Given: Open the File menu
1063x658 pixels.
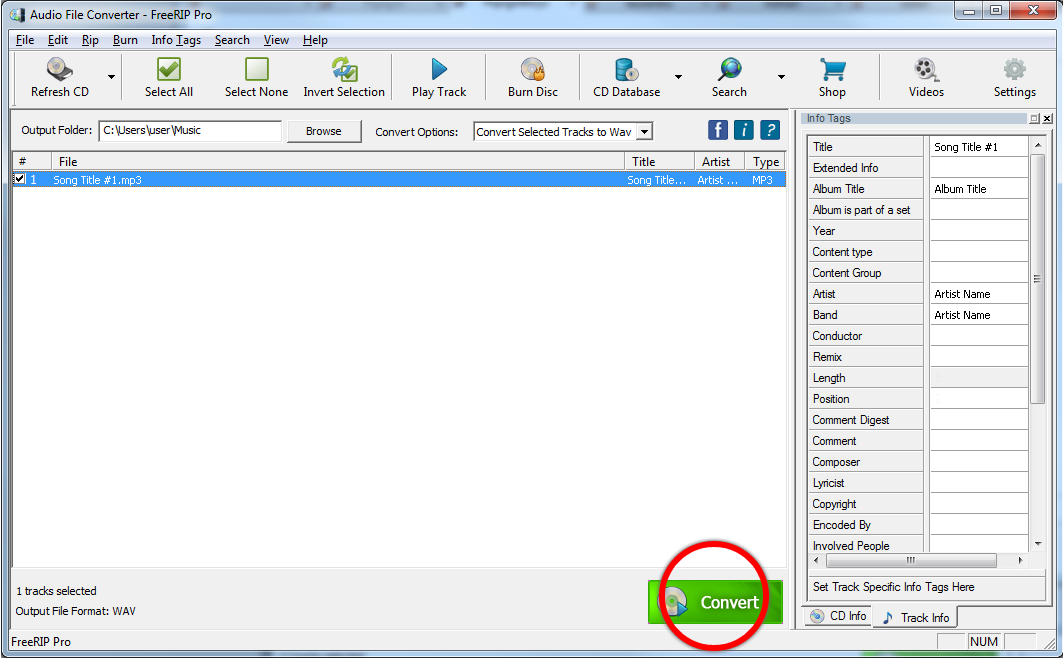Looking at the screenshot, I should (24, 40).
